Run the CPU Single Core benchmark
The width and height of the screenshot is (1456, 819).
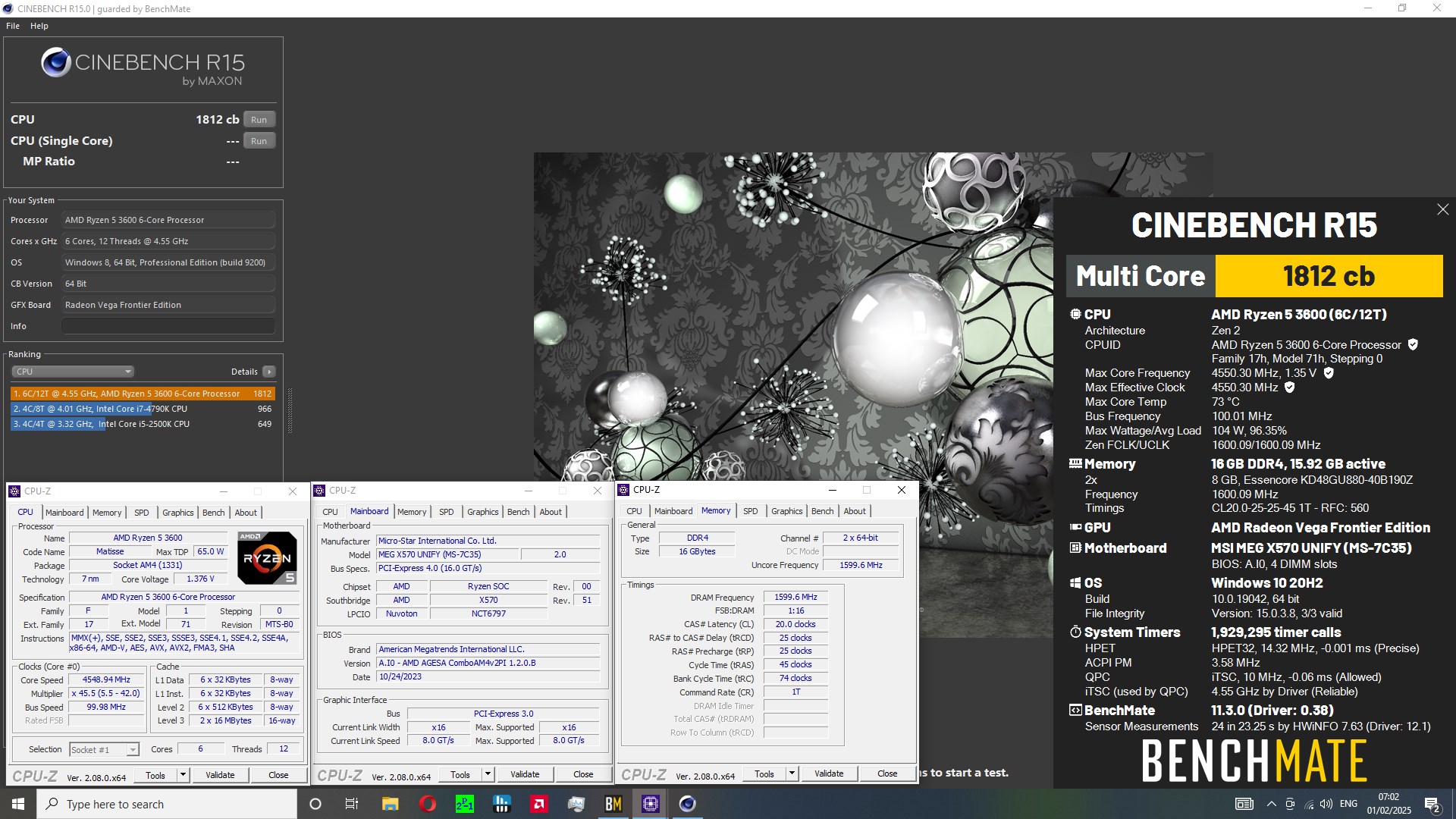(x=259, y=141)
